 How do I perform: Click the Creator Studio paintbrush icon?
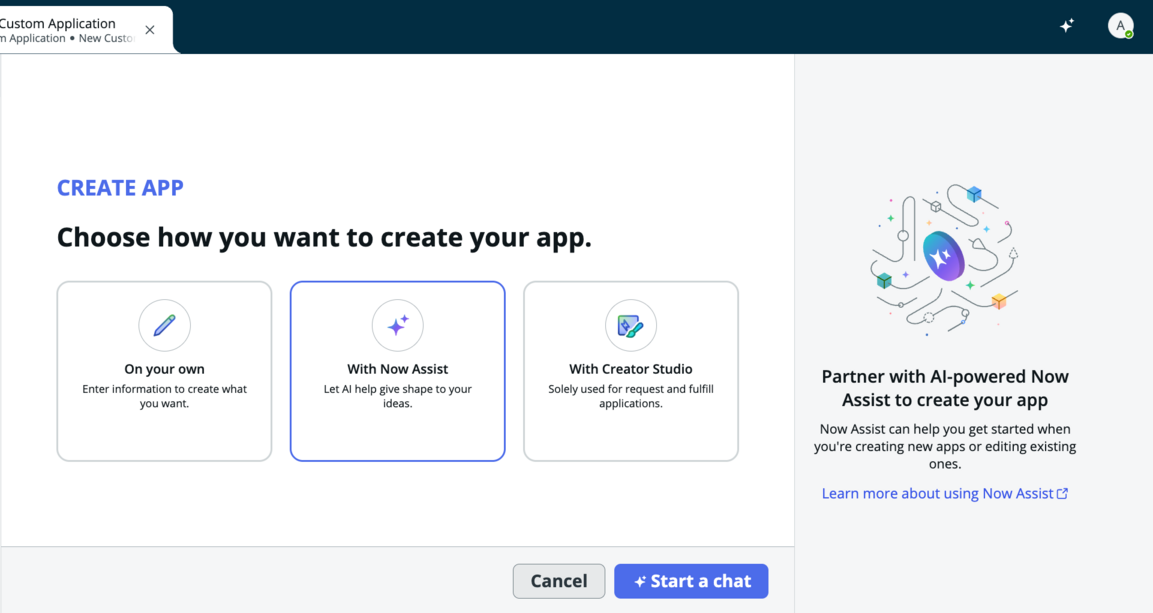pos(631,325)
